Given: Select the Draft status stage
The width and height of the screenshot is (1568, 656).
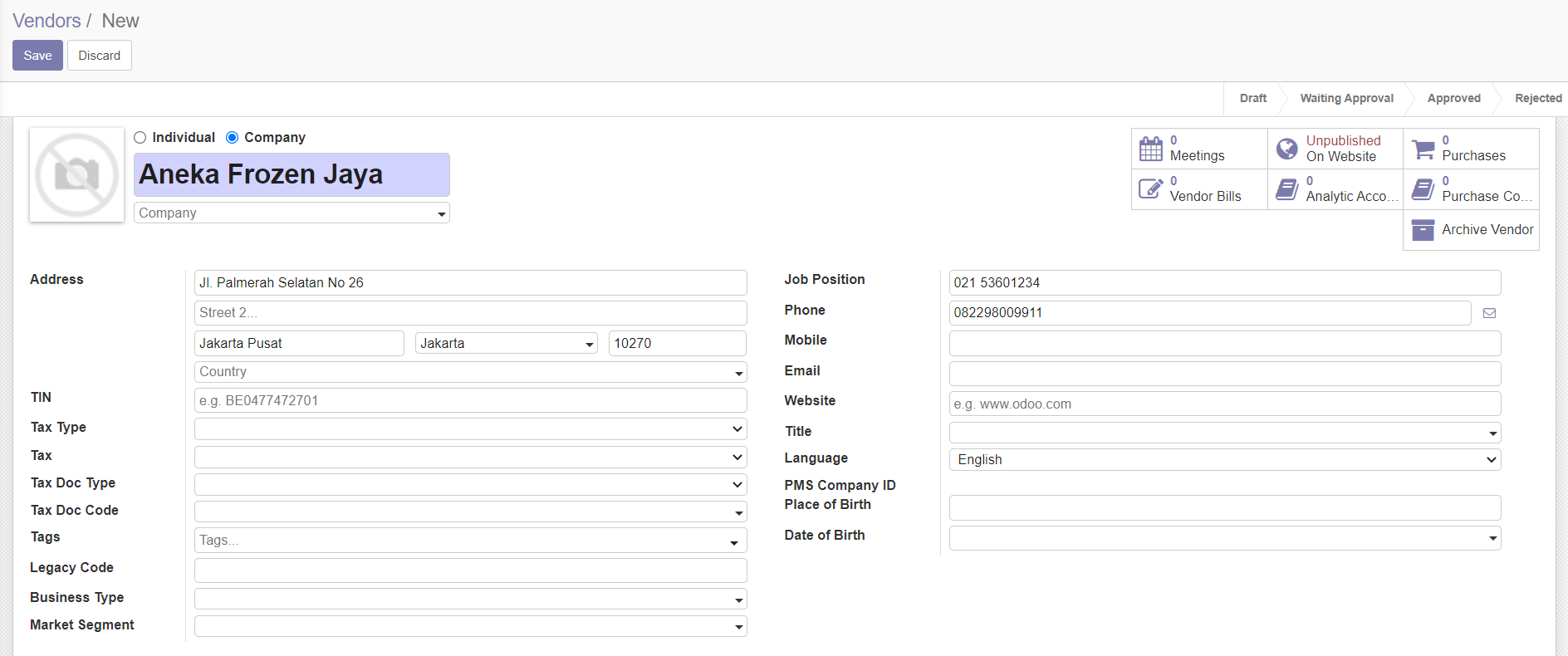Looking at the screenshot, I should 1252,98.
